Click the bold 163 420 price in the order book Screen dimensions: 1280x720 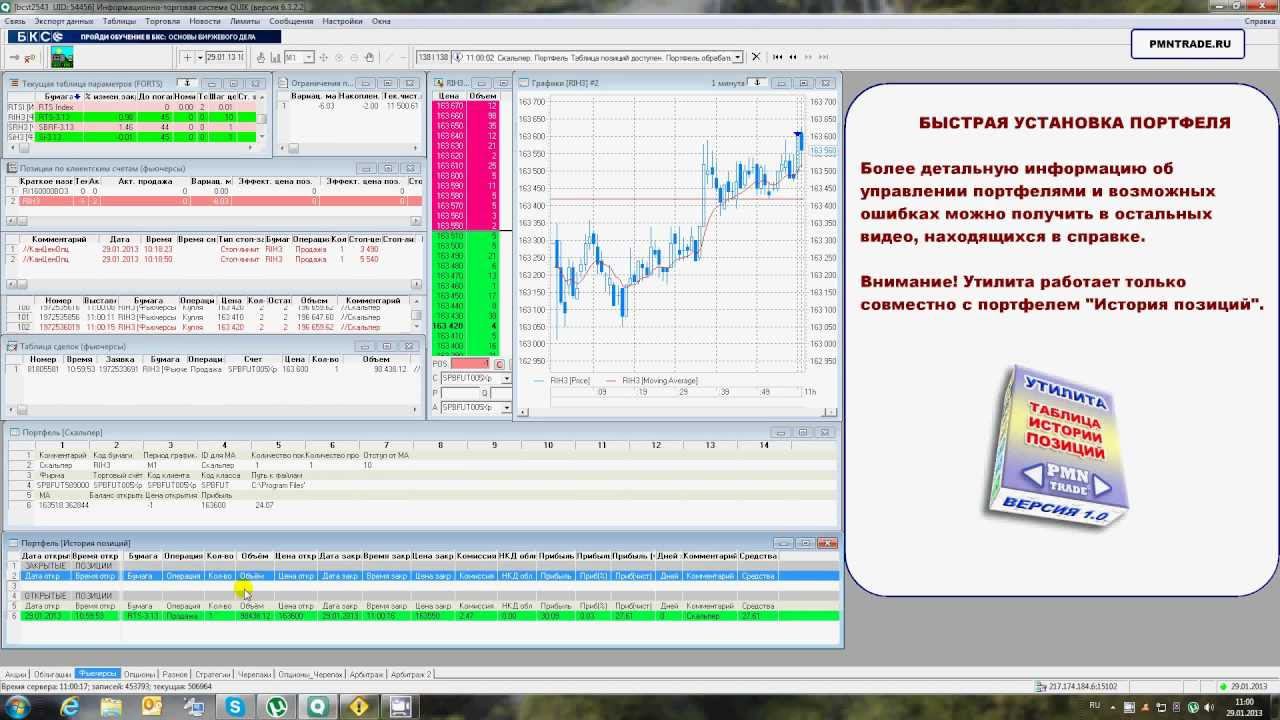pyautogui.click(x=448, y=326)
